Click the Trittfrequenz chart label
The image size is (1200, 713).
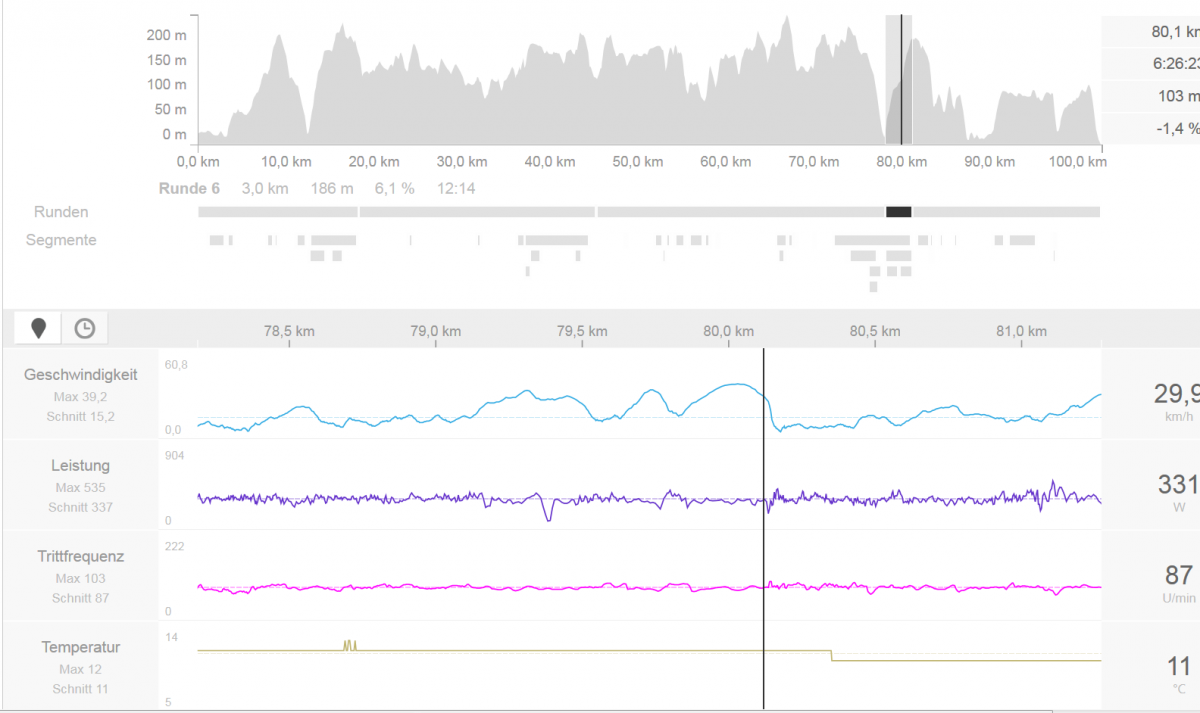click(81, 557)
